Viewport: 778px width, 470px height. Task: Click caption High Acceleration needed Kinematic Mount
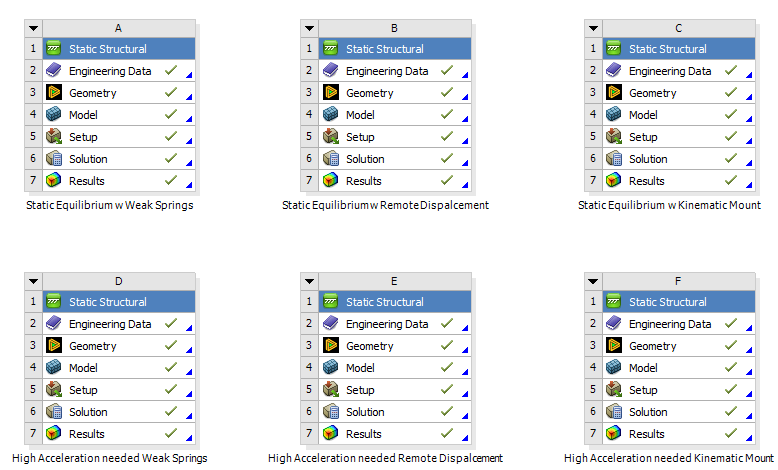pos(669,459)
